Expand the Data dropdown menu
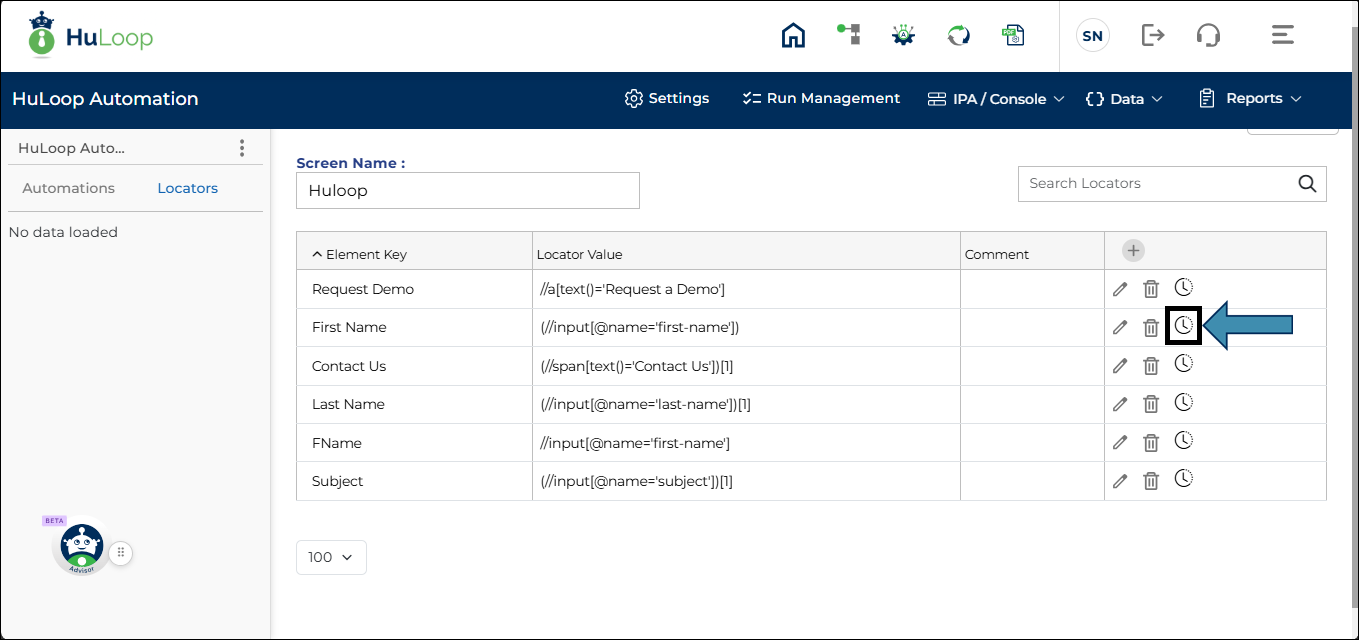The width and height of the screenshot is (1359, 640). coord(1125,99)
